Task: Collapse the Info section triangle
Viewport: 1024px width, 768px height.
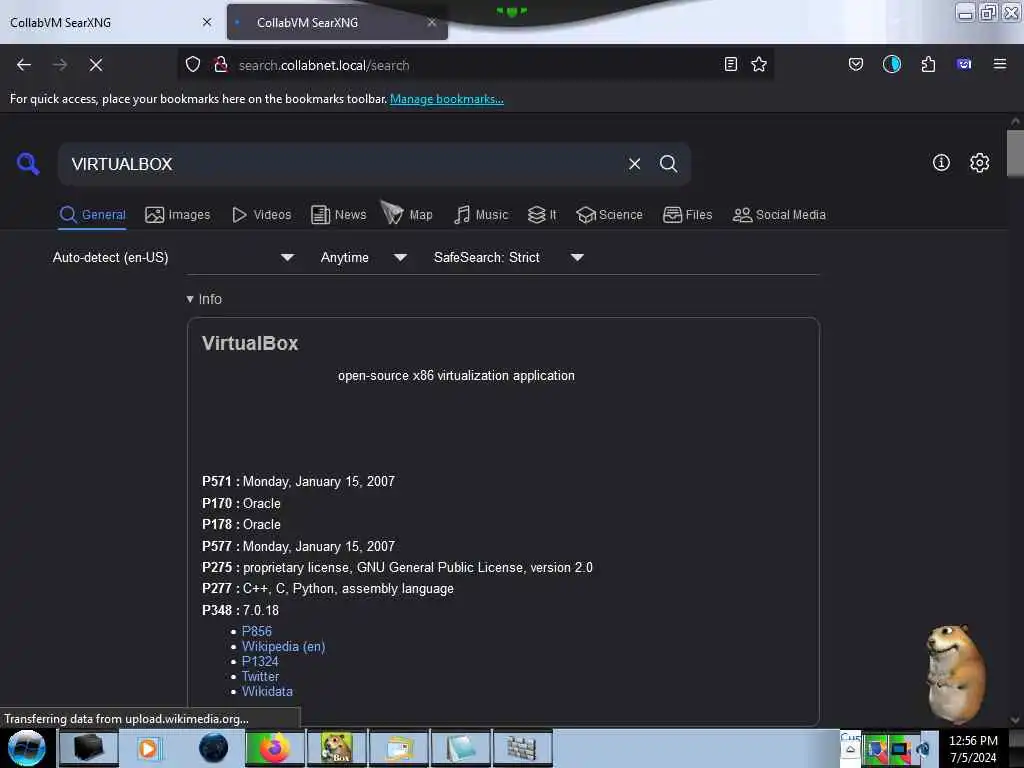Action: [x=190, y=299]
